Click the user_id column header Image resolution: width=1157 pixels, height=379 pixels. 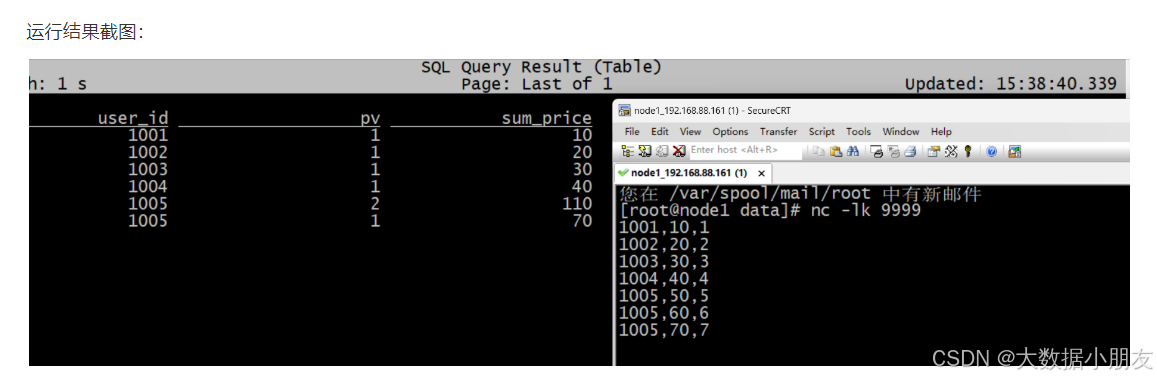(x=133, y=118)
